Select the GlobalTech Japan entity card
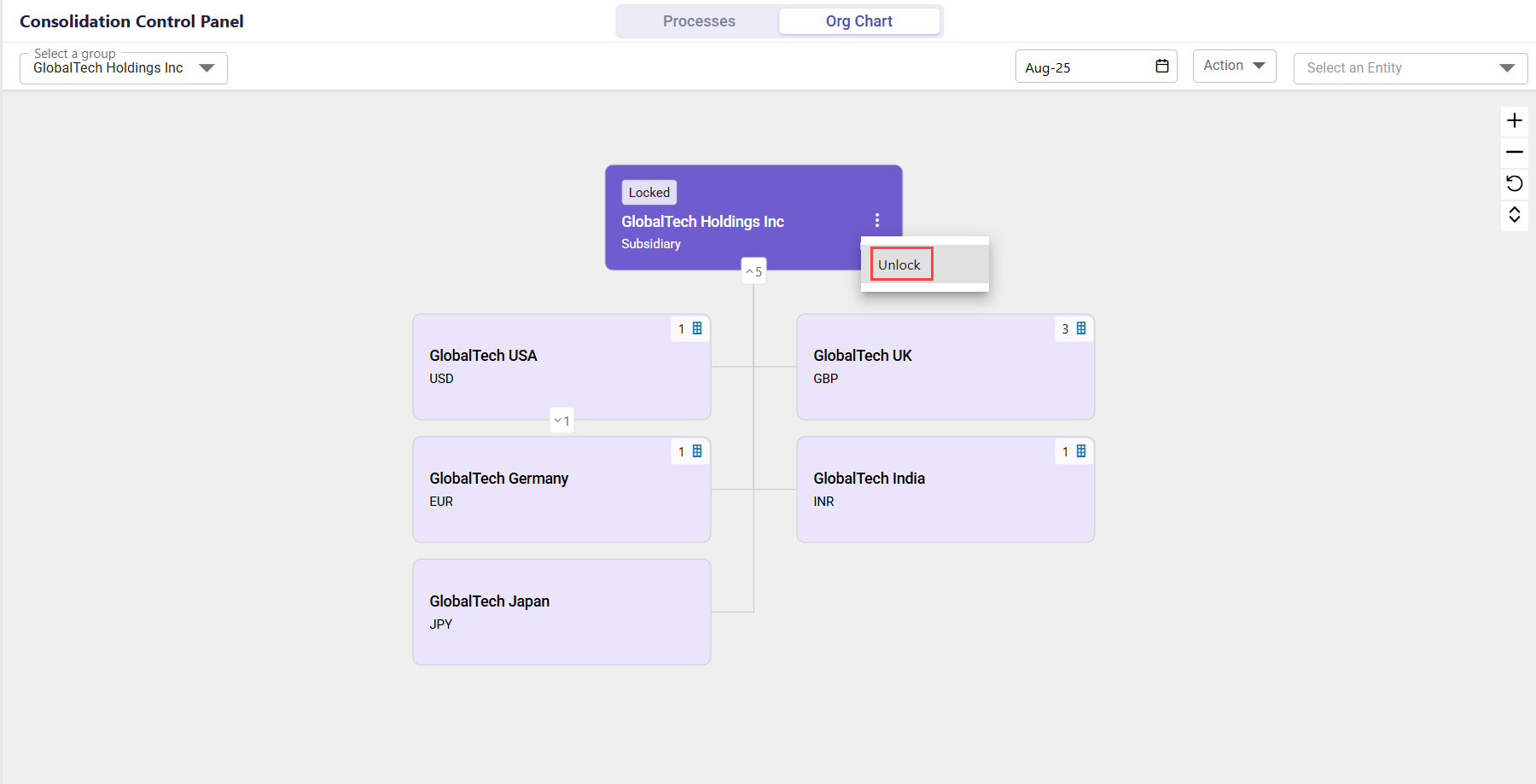 pyautogui.click(x=561, y=612)
